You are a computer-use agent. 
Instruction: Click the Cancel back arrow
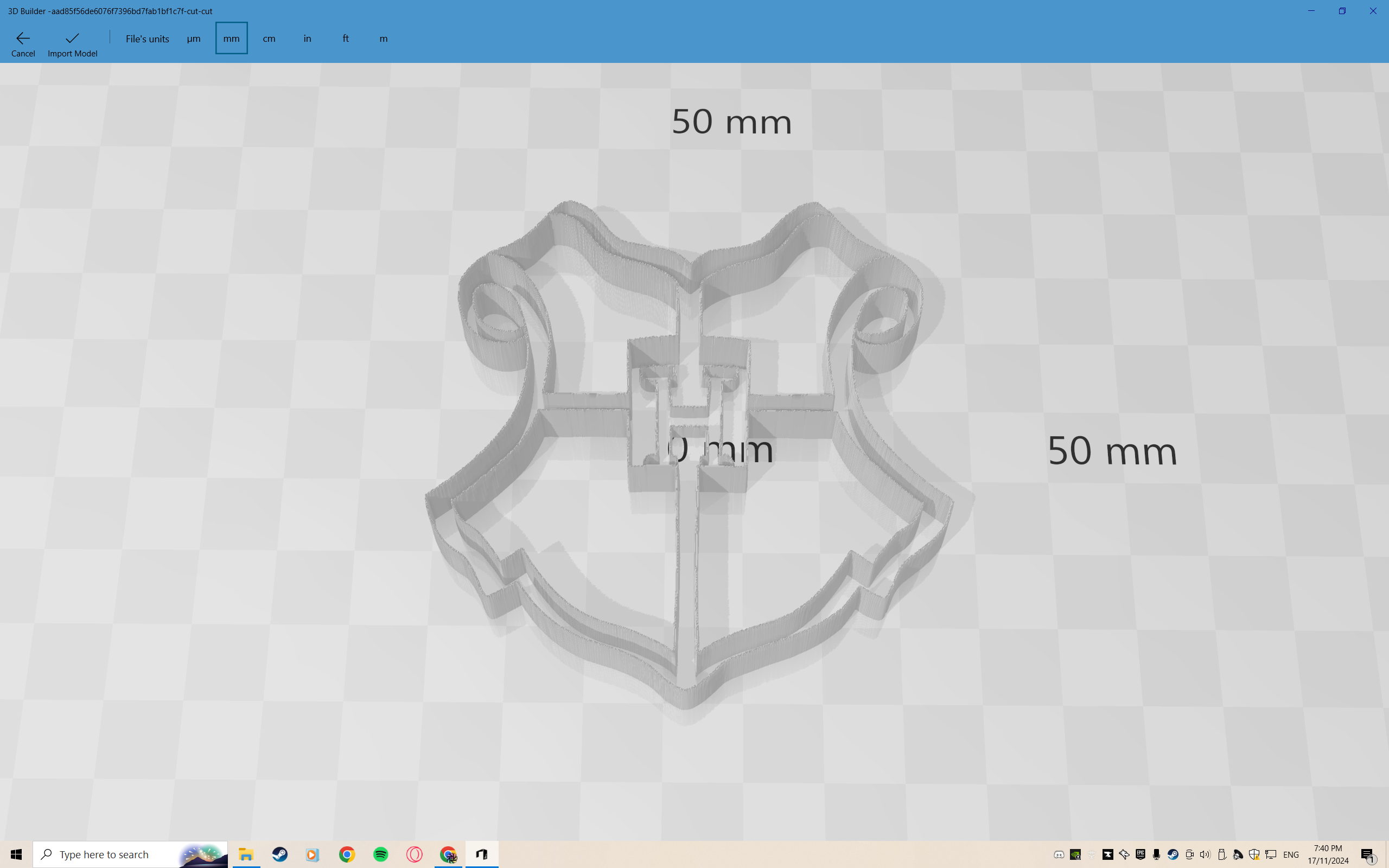coord(23,43)
